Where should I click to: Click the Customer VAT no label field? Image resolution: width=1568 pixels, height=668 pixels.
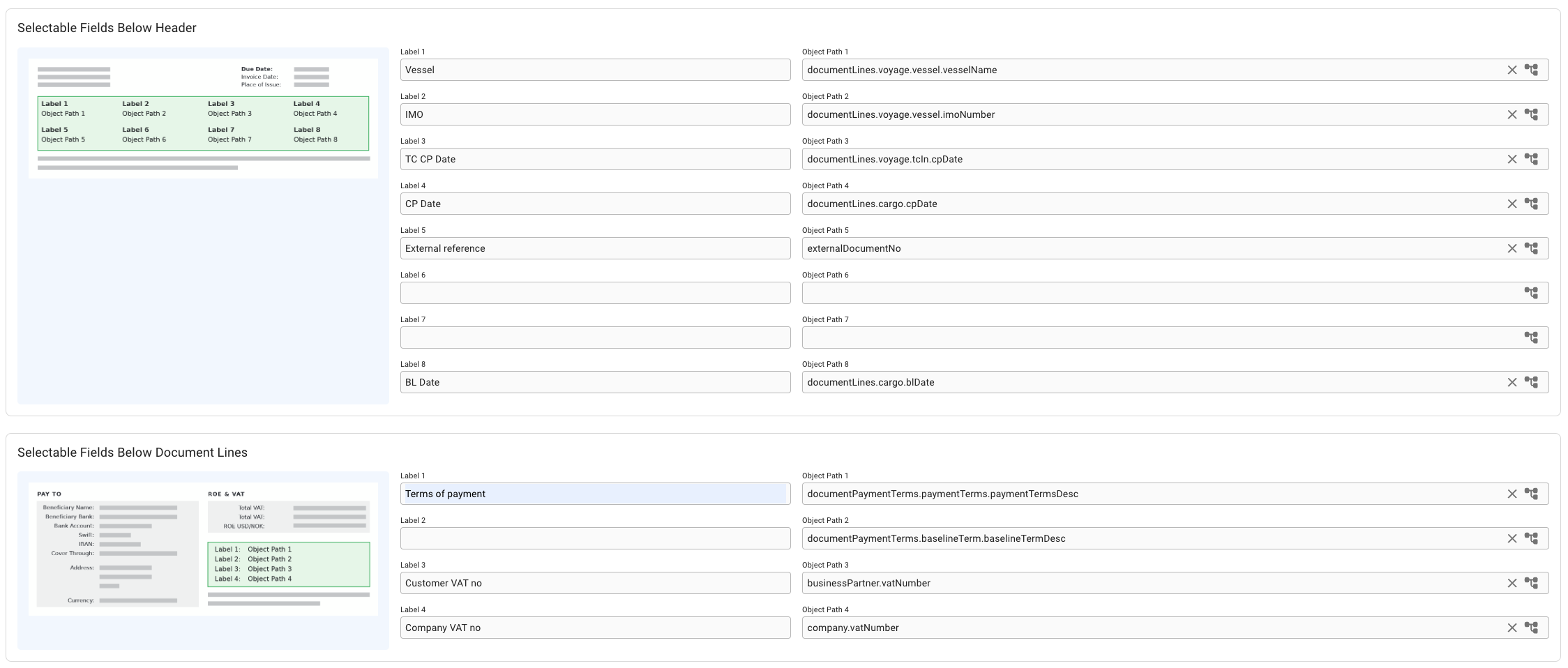[594, 583]
